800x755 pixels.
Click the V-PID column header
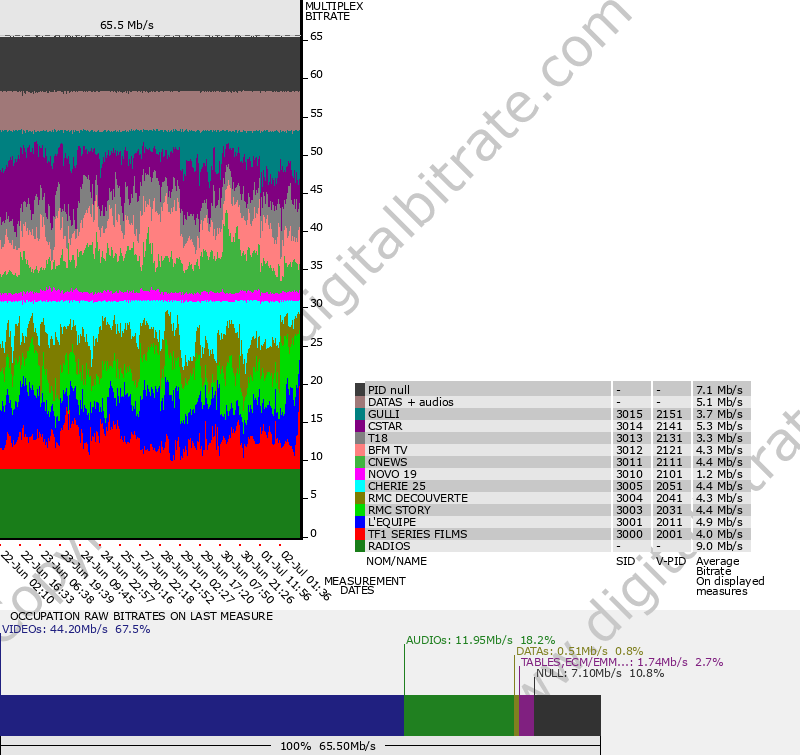pos(671,561)
